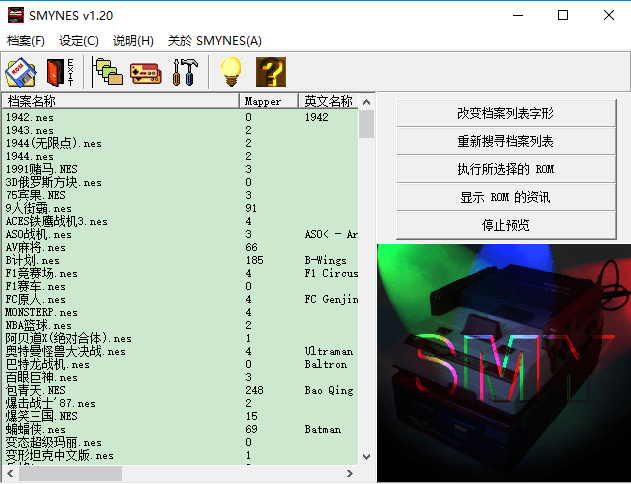Click the file list scroll down arrow
The height and width of the screenshot is (484, 631).
(366, 457)
